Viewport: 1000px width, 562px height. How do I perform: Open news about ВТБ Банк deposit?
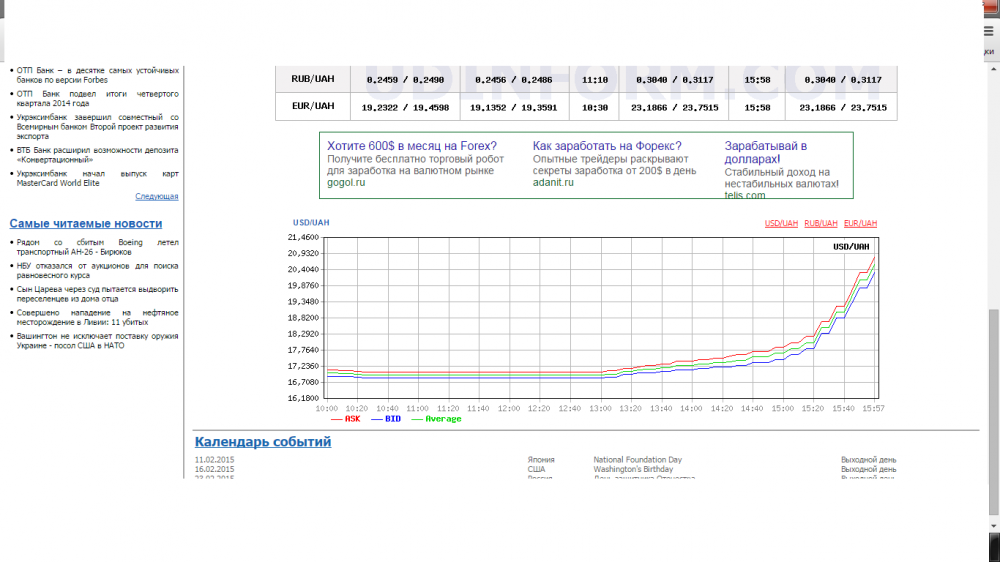coord(97,154)
